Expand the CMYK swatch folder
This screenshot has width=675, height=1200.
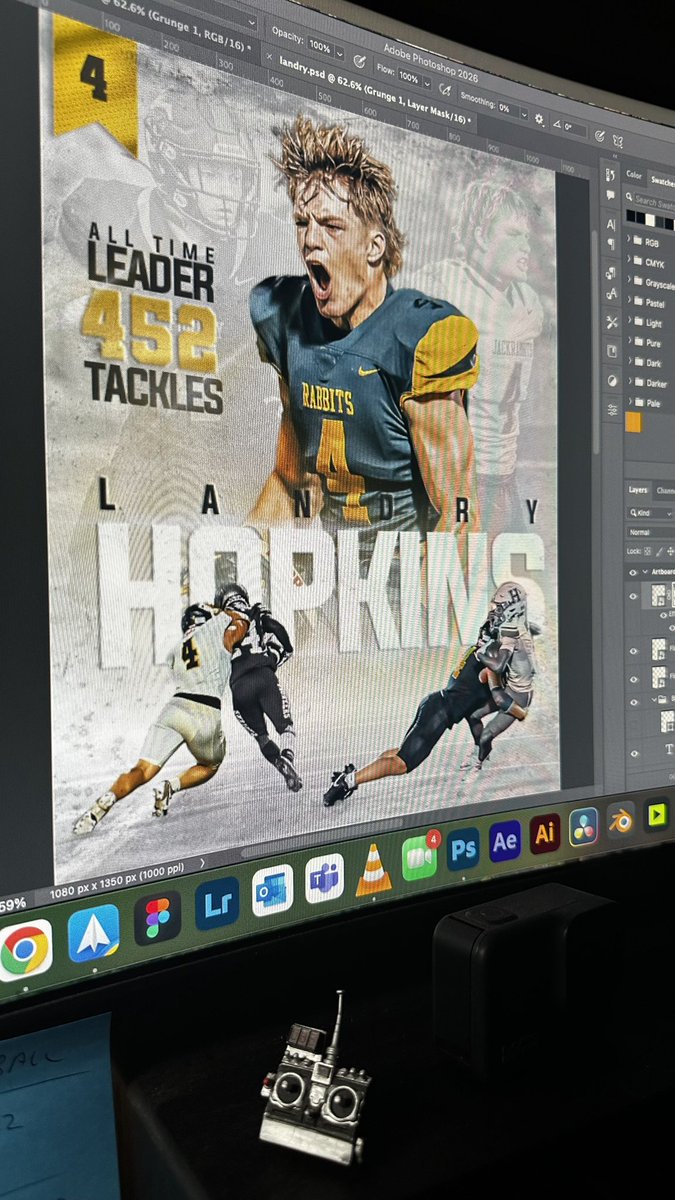pyautogui.click(x=629, y=258)
